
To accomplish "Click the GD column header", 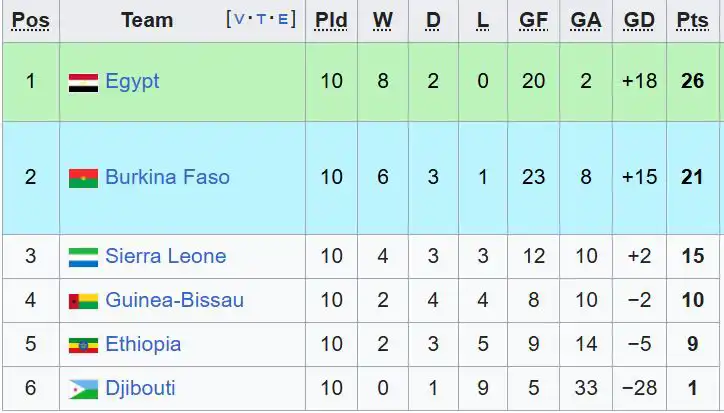I will tap(639, 20).
